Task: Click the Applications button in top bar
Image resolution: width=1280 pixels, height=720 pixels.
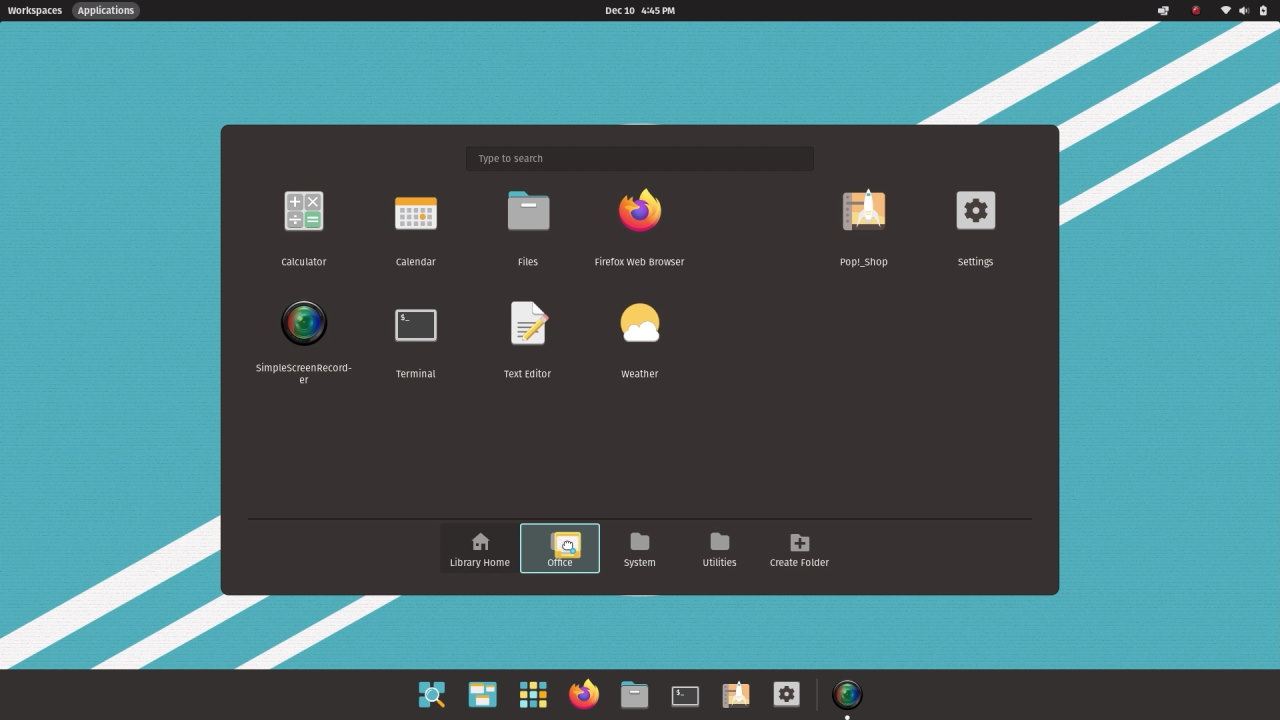Action: point(106,10)
